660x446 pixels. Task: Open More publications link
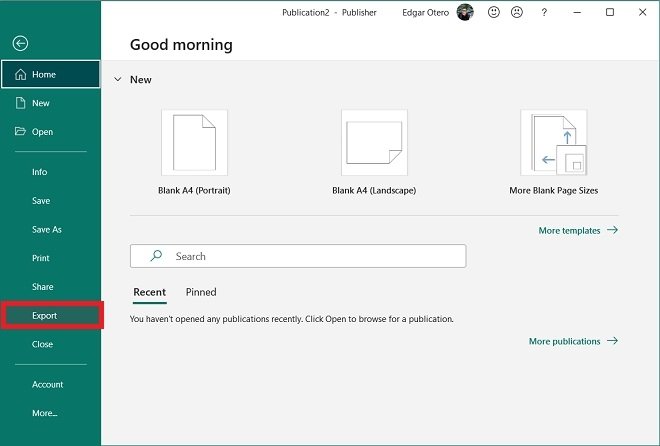(x=564, y=341)
